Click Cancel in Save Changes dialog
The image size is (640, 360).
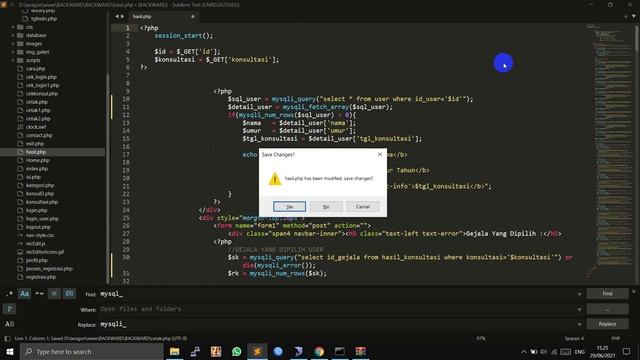[362, 207]
